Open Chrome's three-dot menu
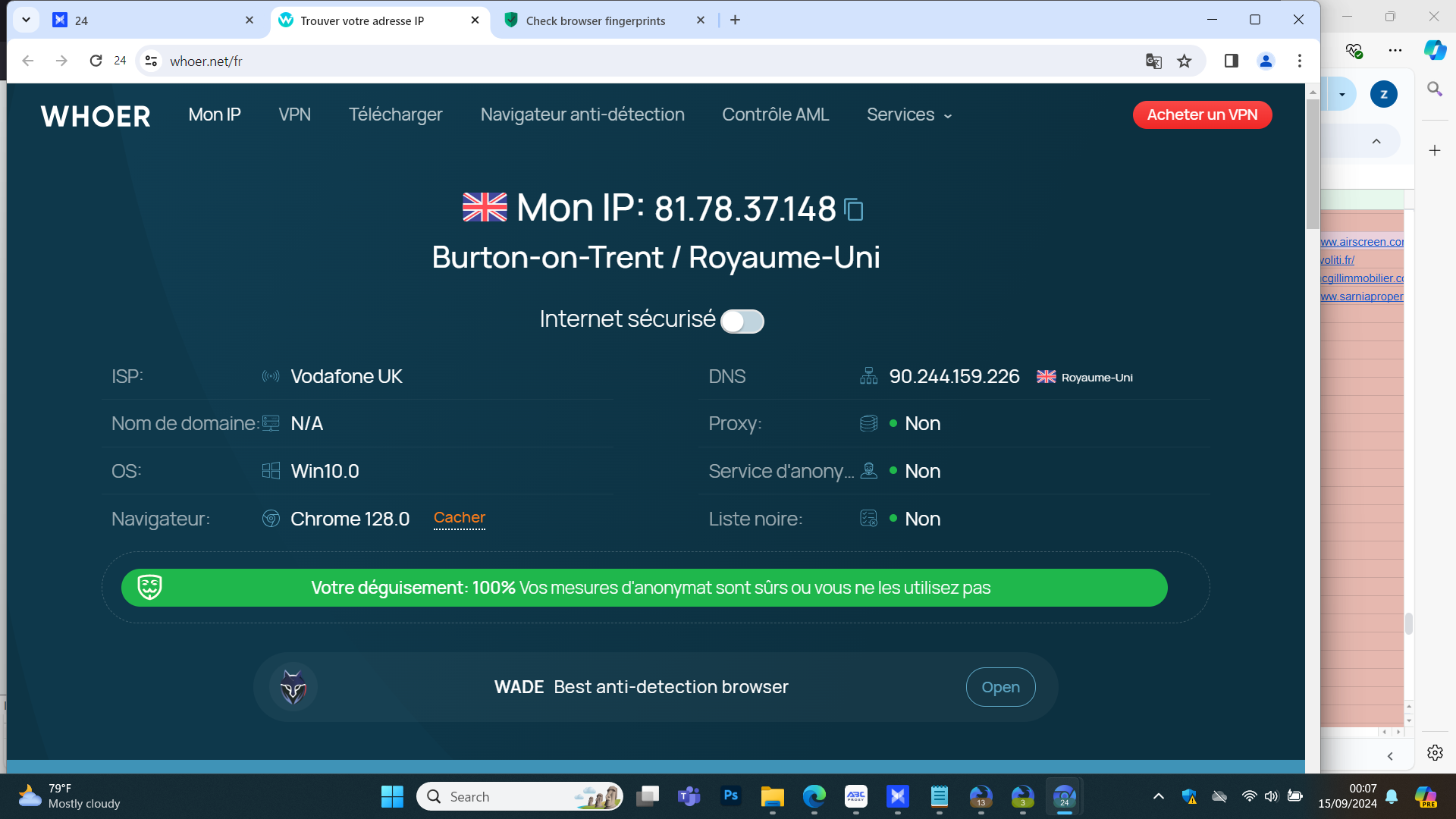This screenshot has height=819, width=1456. [1300, 61]
